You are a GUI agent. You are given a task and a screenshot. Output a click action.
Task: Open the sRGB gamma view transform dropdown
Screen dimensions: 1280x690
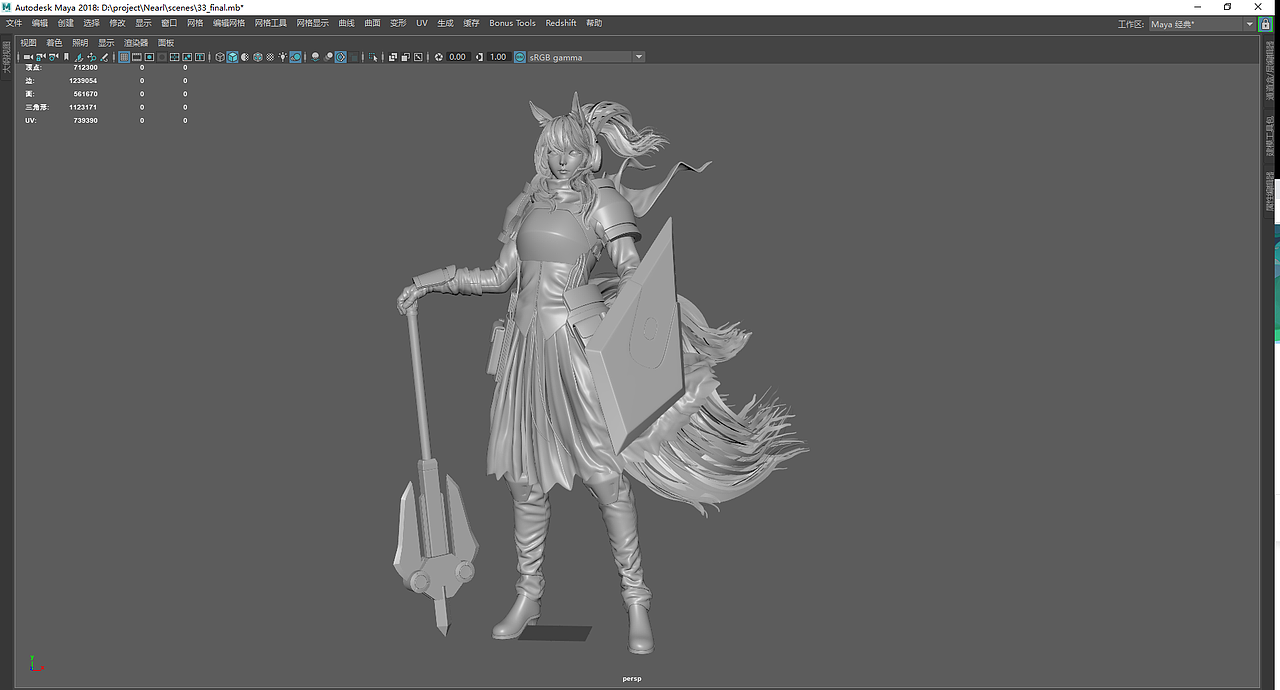coord(586,57)
